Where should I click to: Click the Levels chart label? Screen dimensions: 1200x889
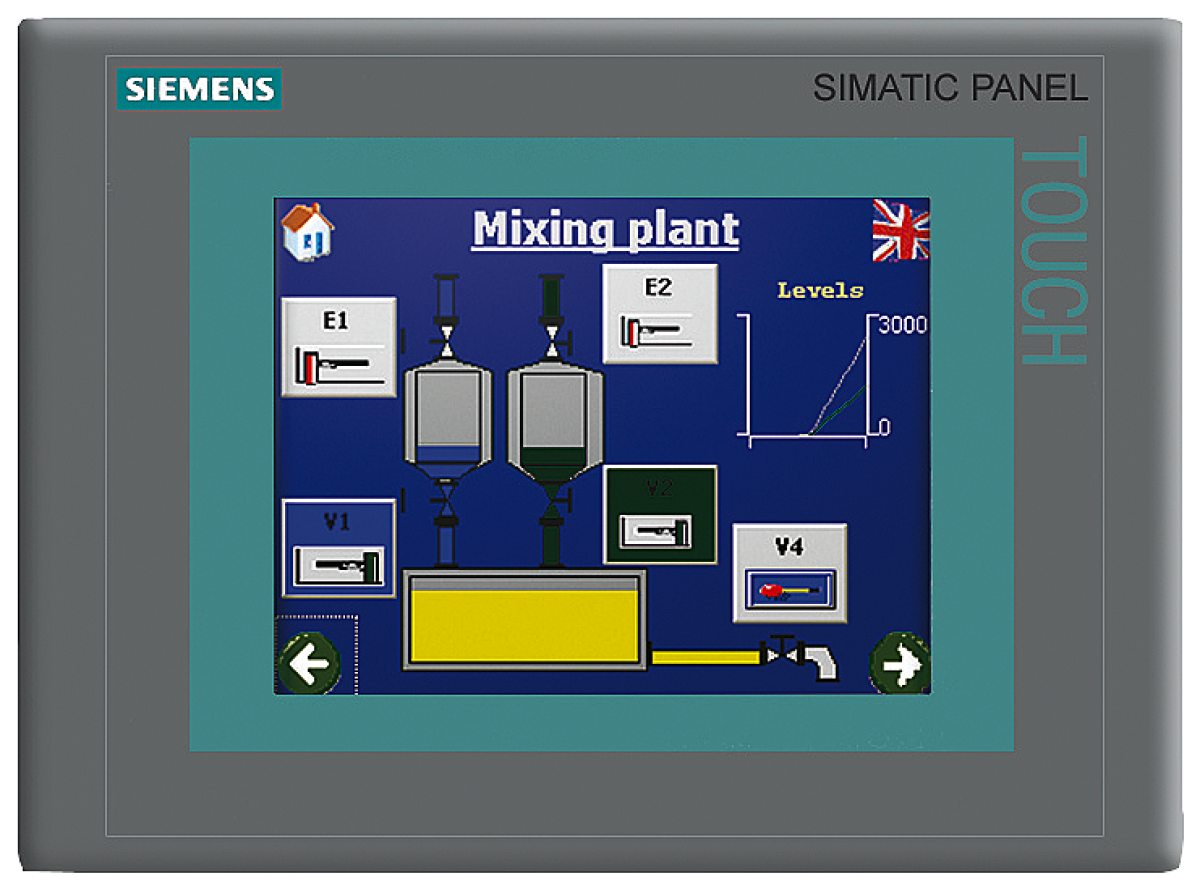click(820, 291)
